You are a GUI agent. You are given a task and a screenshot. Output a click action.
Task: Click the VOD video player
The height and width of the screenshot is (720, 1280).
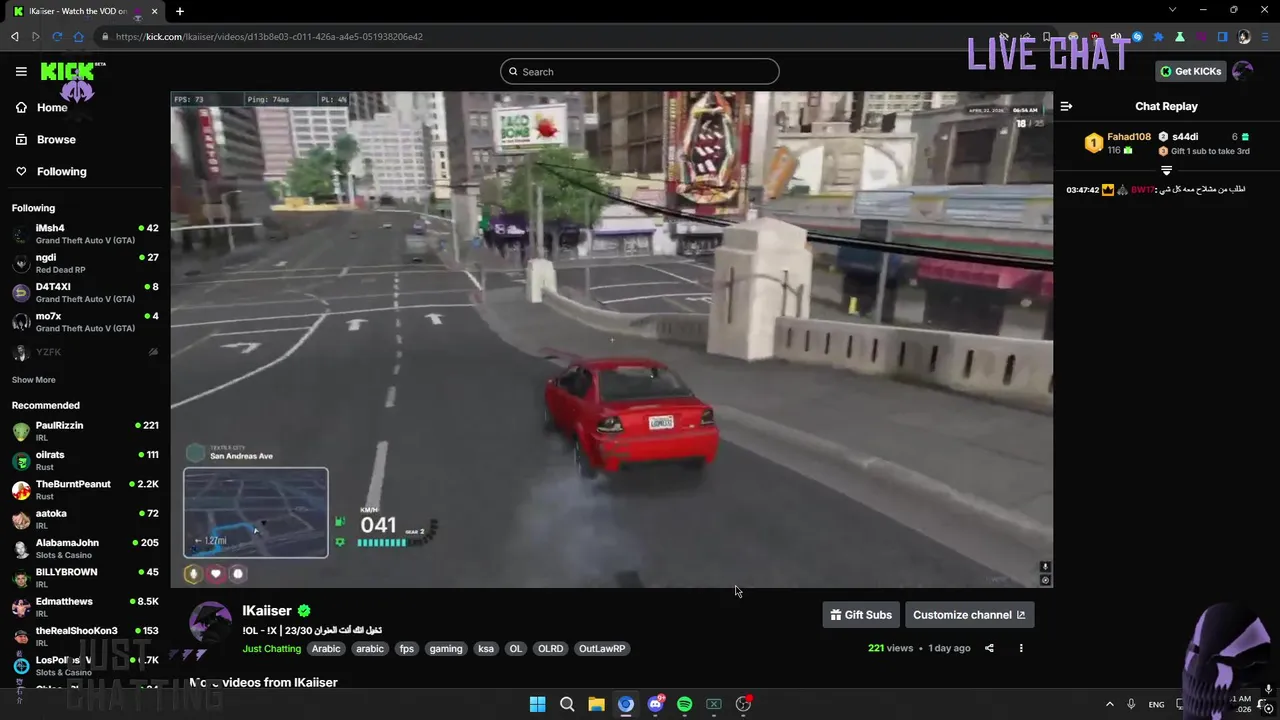pos(611,339)
